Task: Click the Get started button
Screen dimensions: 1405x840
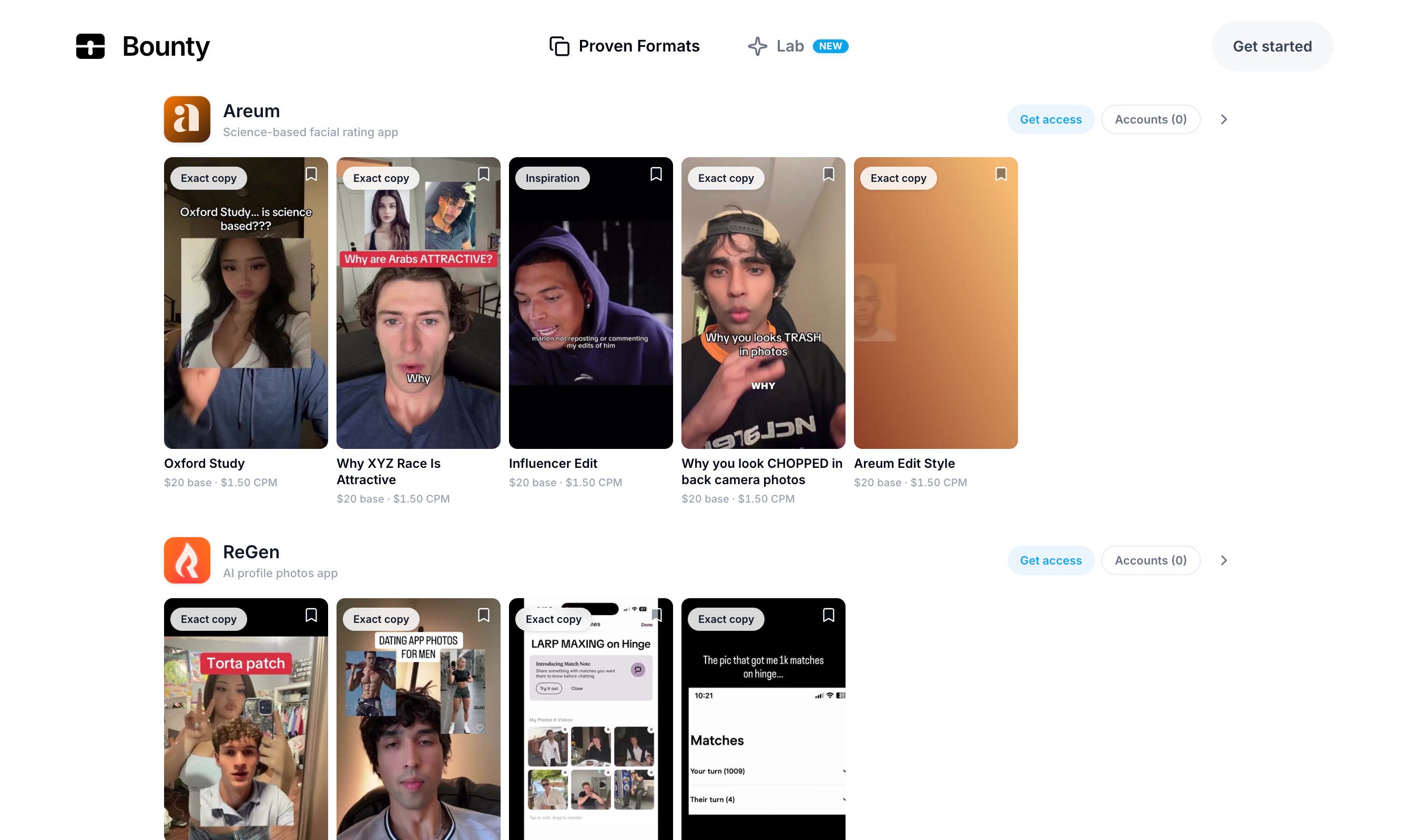Action: pos(1272,46)
